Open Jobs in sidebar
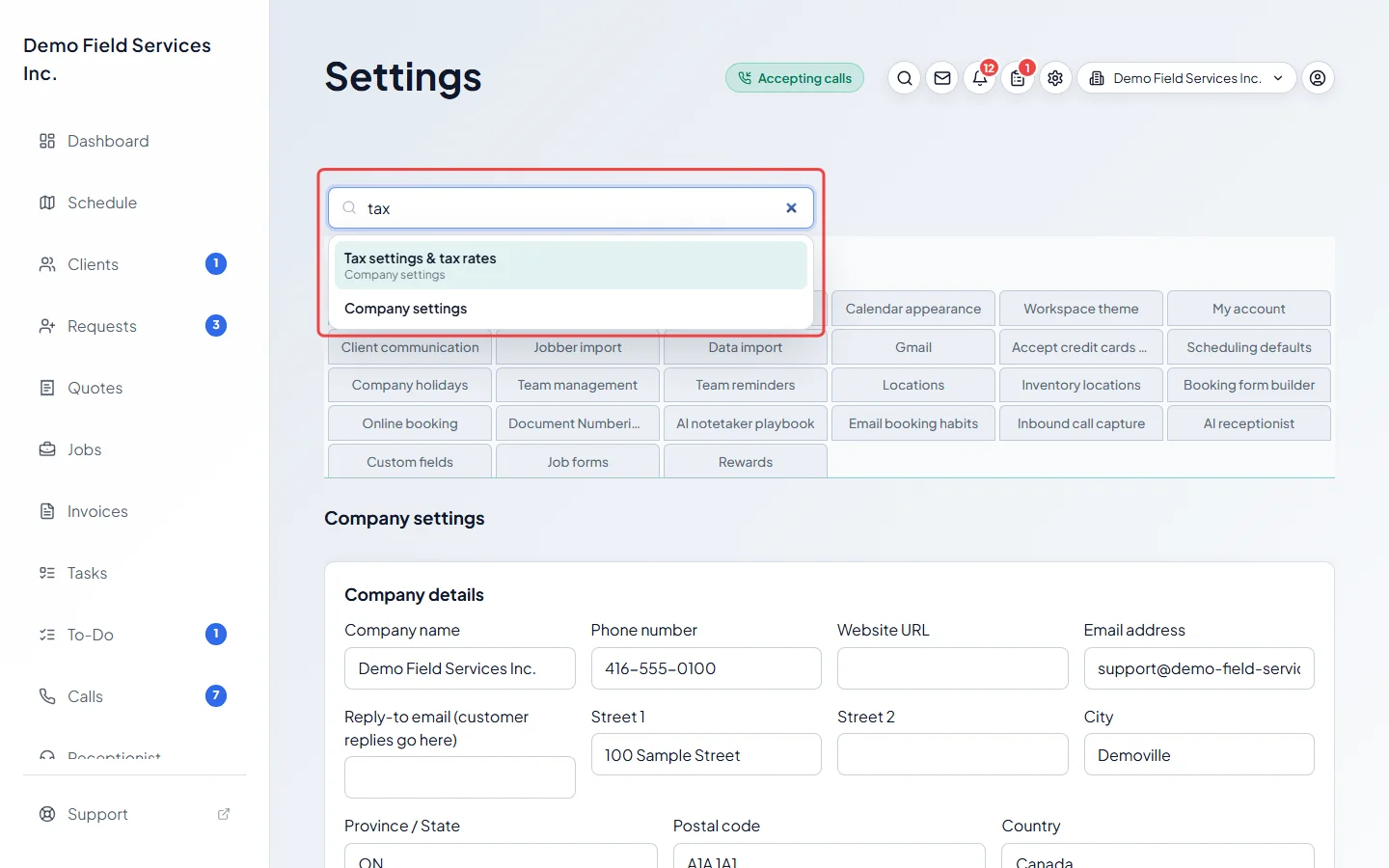This screenshot has width=1389, height=868. (135, 449)
